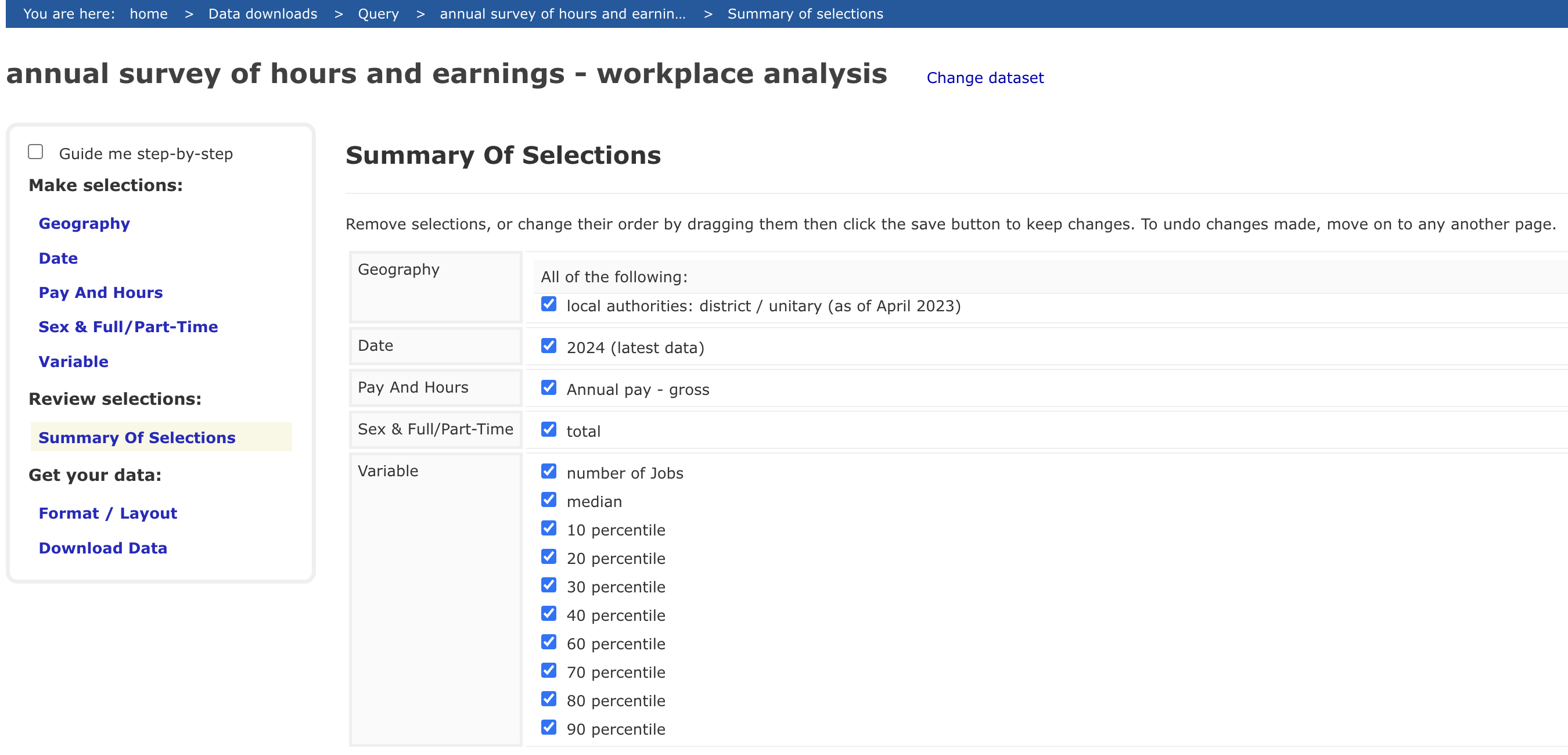Uncheck 2024 (latest data) date

pyautogui.click(x=548, y=346)
